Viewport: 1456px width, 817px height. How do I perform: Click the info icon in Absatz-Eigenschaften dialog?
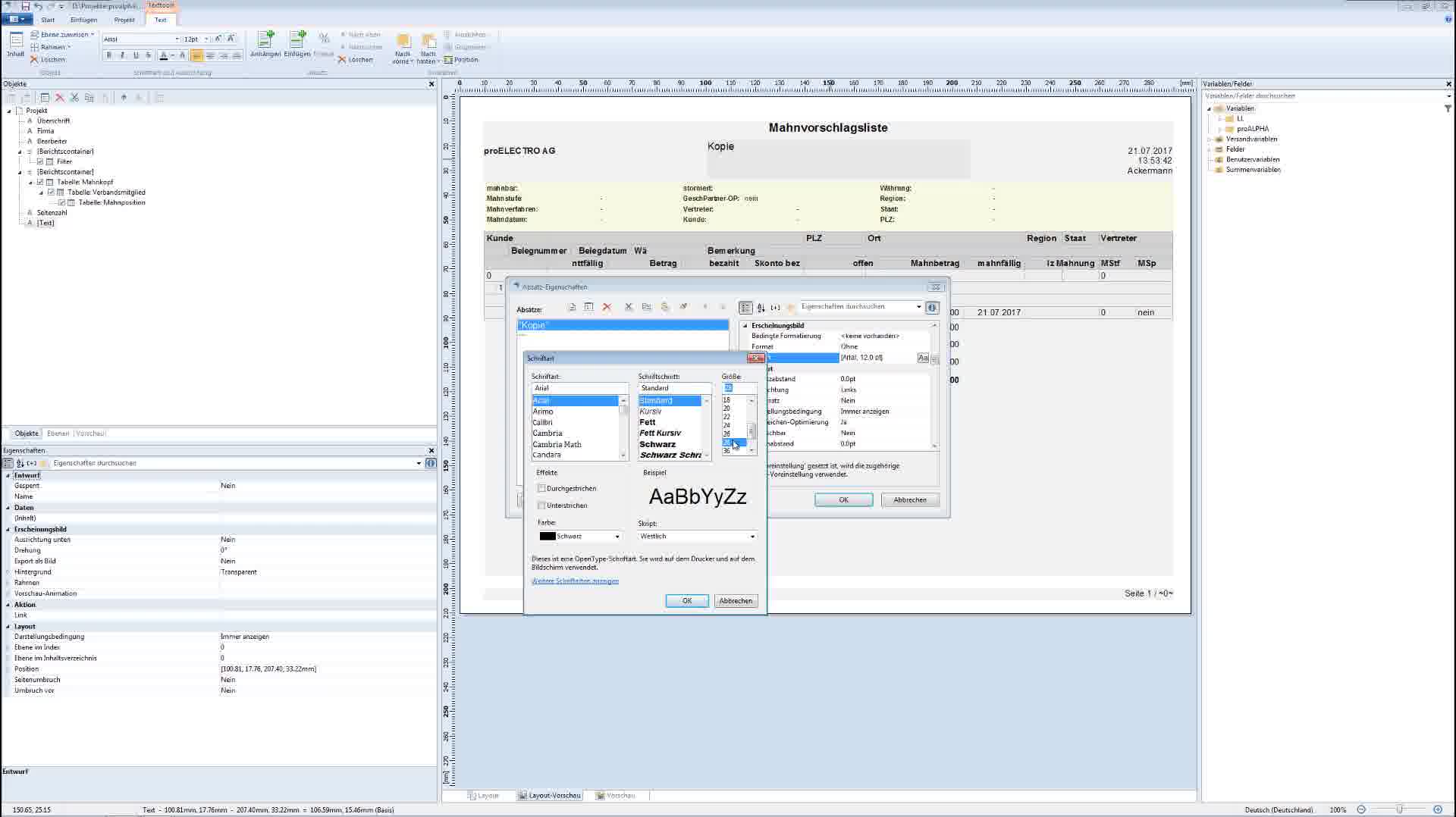click(x=932, y=307)
